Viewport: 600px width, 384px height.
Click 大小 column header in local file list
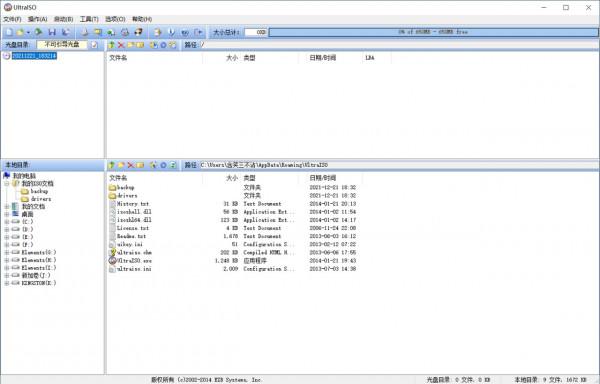(x=222, y=178)
